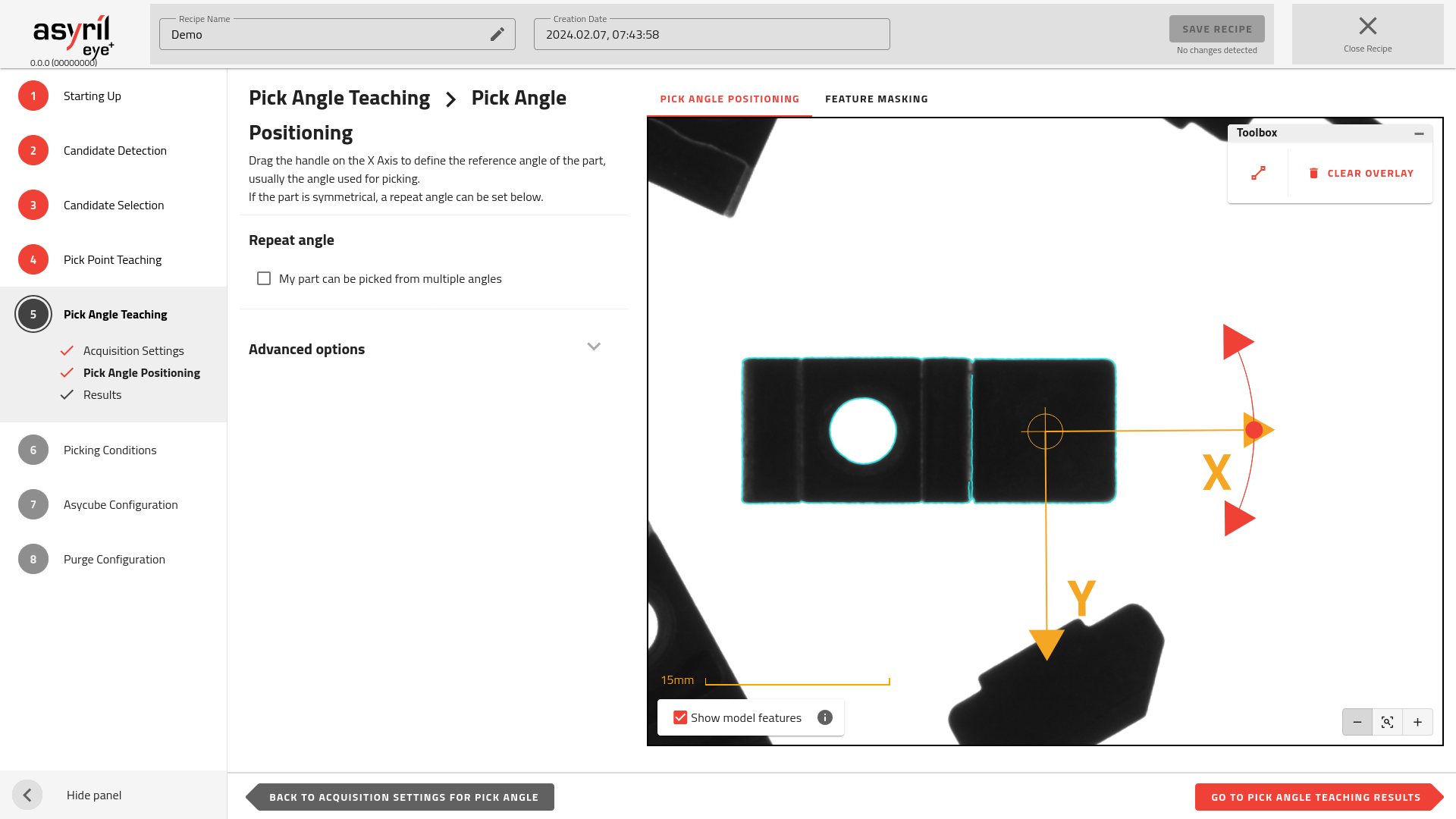This screenshot has width=1456, height=819.
Task: Uncheck Show model features
Action: click(x=680, y=717)
